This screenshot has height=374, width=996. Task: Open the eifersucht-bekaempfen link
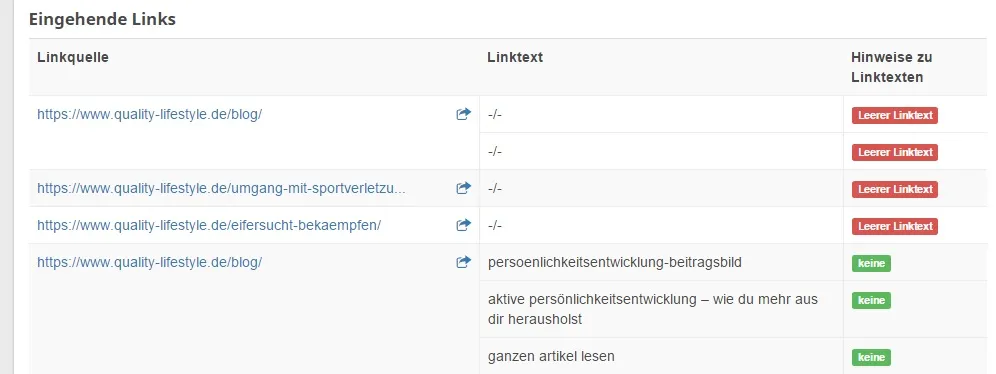(x=209, y=225)
